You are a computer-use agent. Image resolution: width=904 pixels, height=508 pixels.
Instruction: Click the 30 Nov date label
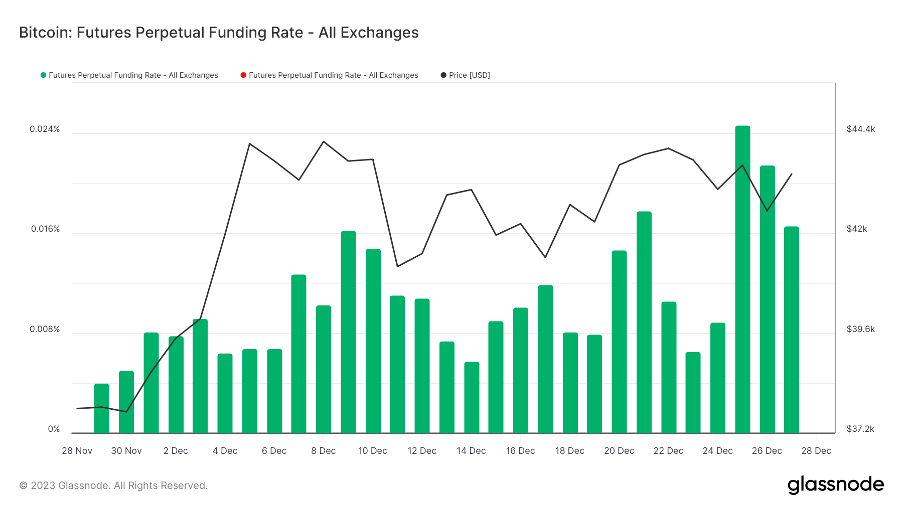click(x=126, y=451)
